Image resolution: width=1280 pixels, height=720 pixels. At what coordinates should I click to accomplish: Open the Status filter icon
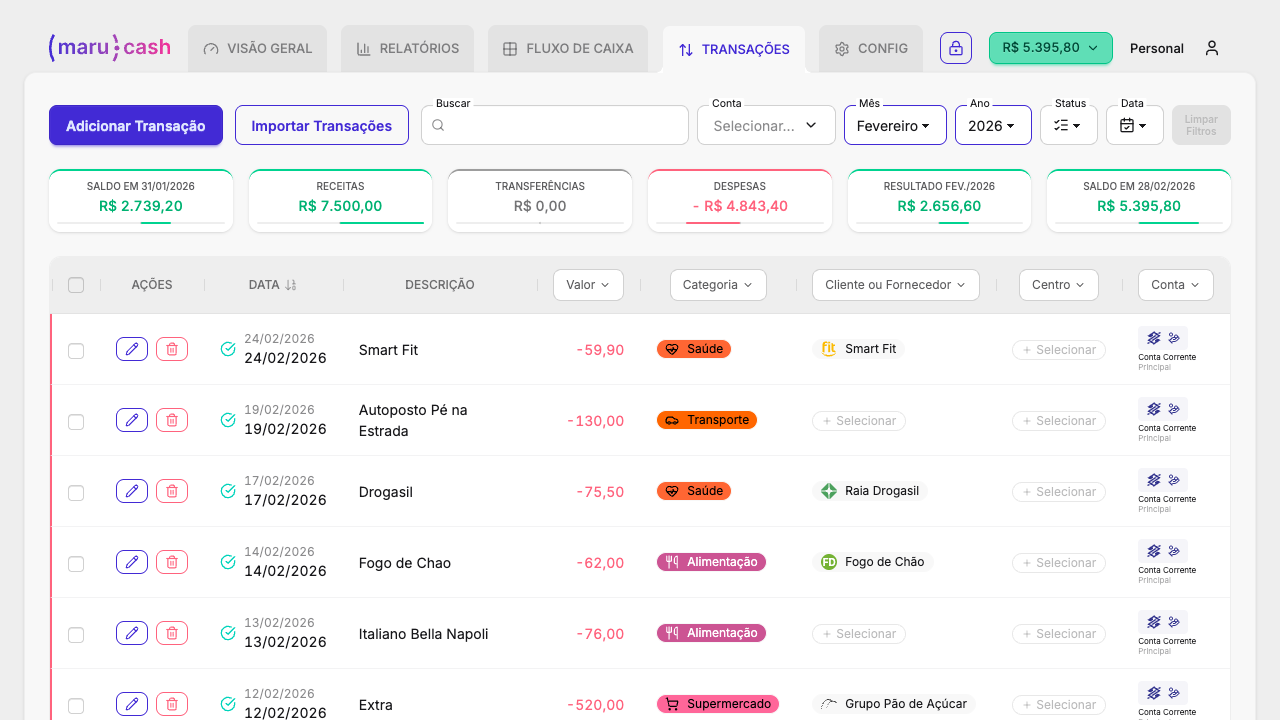1068,125
